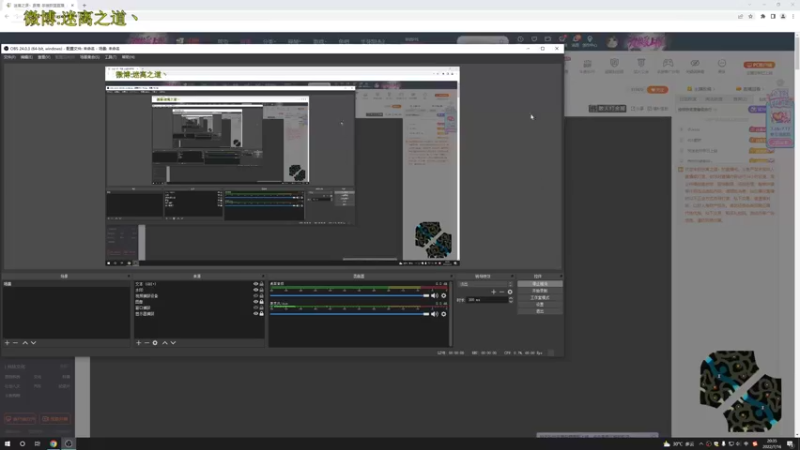Screen dimensions: 800x450
Task: Remove the transition with the transitions minus icon
Action: [x=502, y=292]
